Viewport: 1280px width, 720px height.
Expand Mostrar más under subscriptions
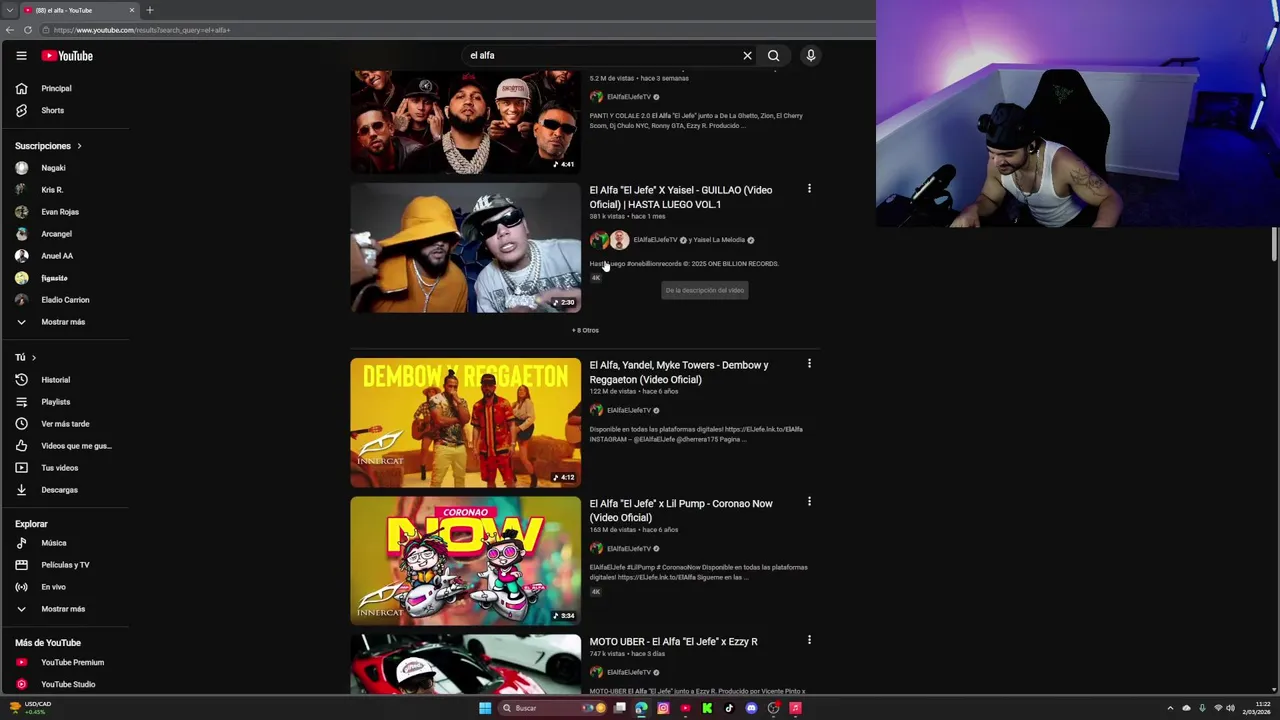click(x=65, y=322)
